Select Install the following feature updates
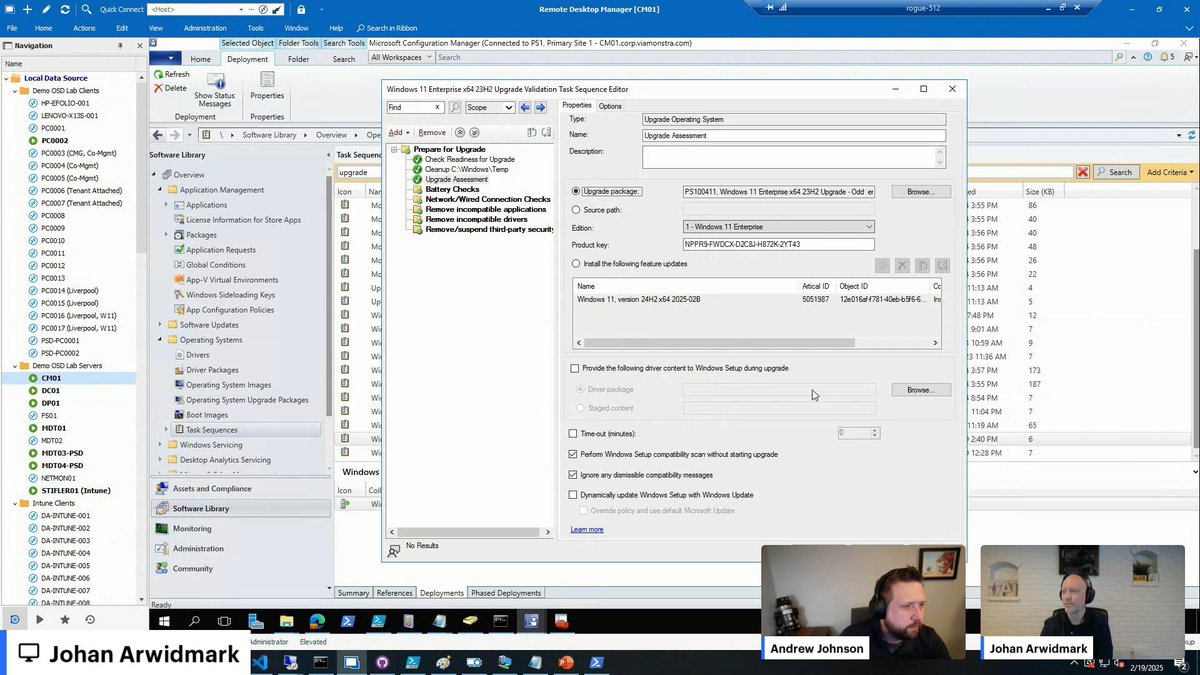The width and height of the screenshot is (1200, 675). tap(576, 264)
